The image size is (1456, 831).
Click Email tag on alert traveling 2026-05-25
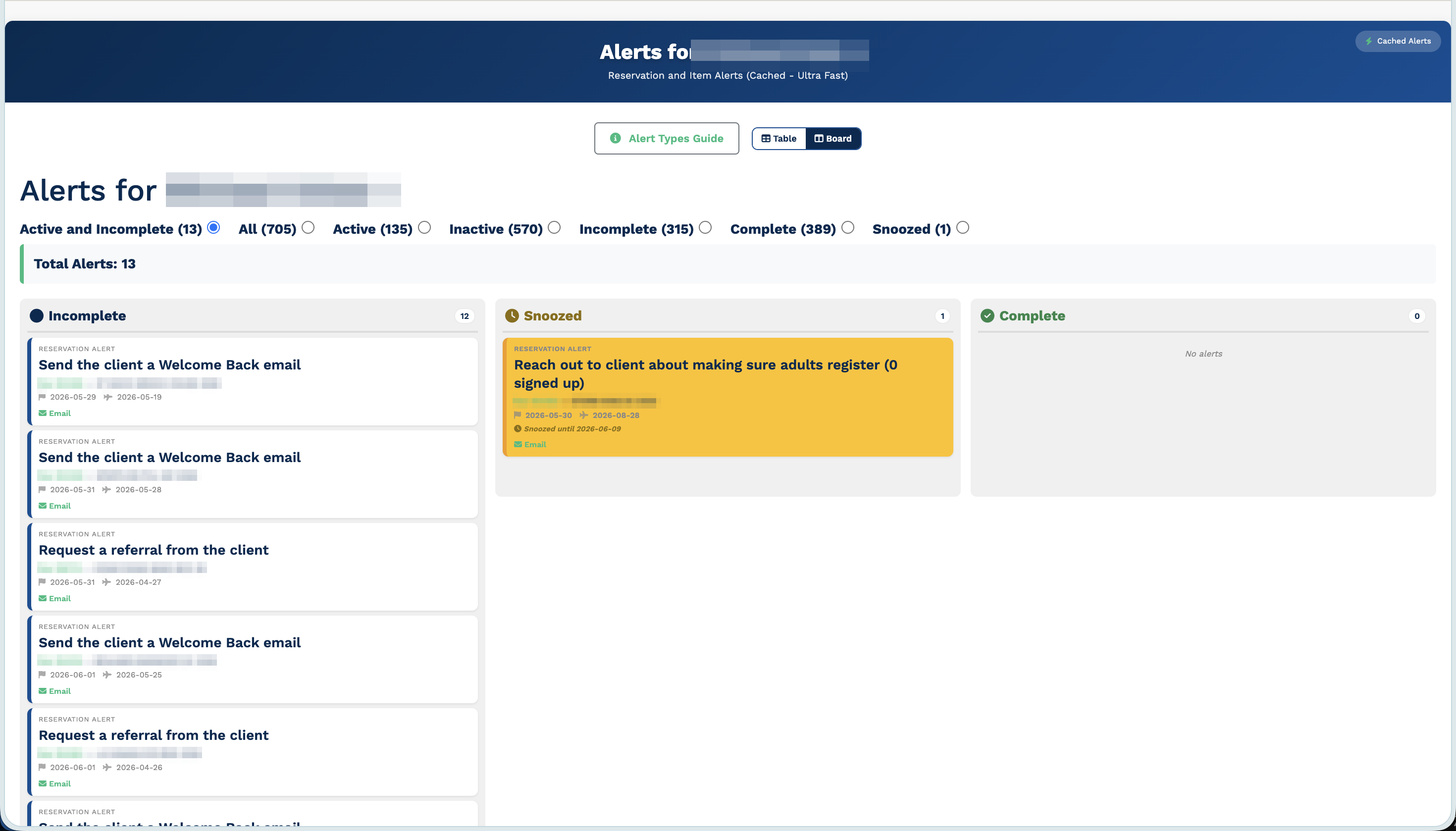[x=55, y=691]
